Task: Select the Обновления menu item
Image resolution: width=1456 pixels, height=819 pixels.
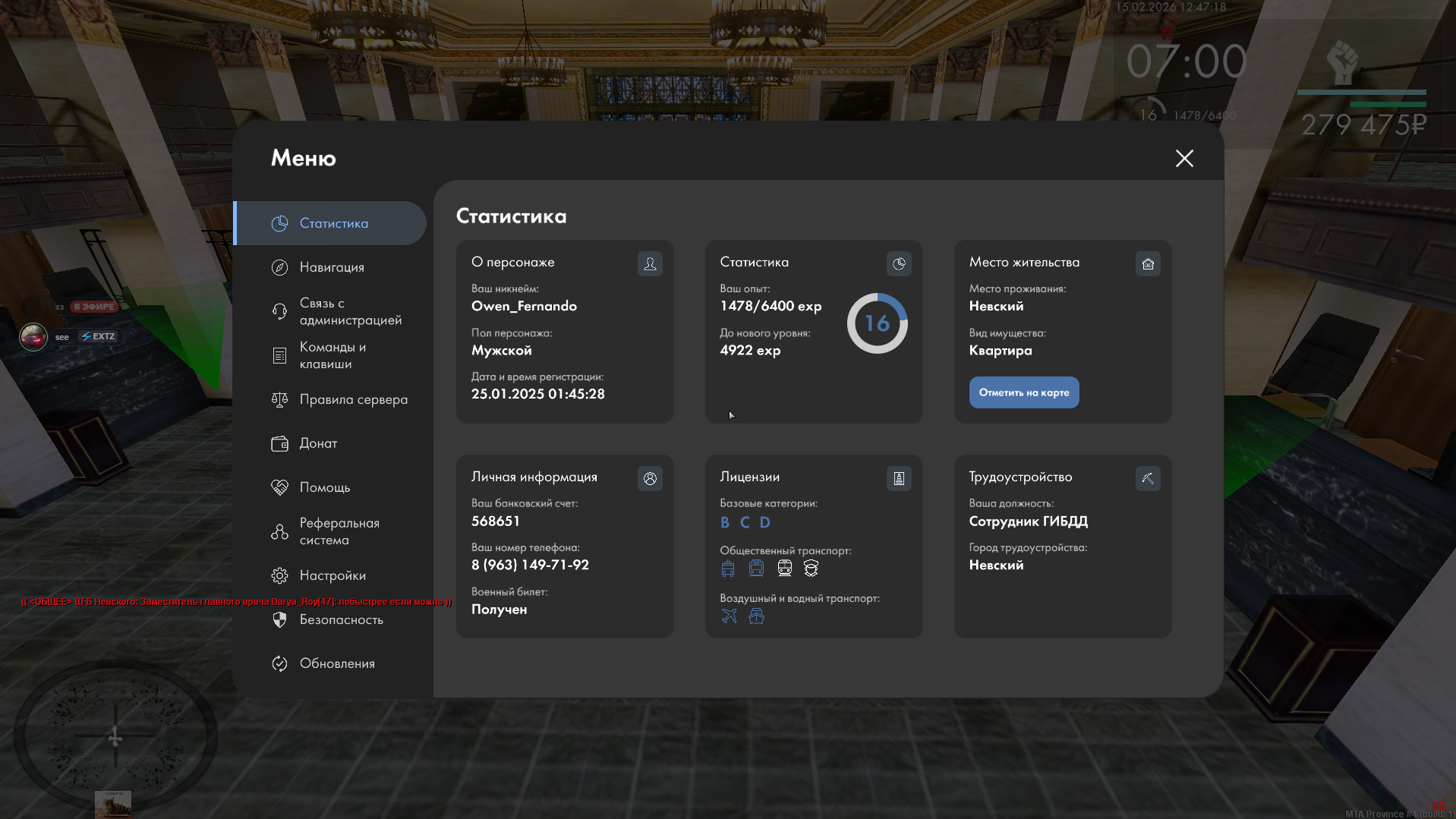Action: coord(337,663)
